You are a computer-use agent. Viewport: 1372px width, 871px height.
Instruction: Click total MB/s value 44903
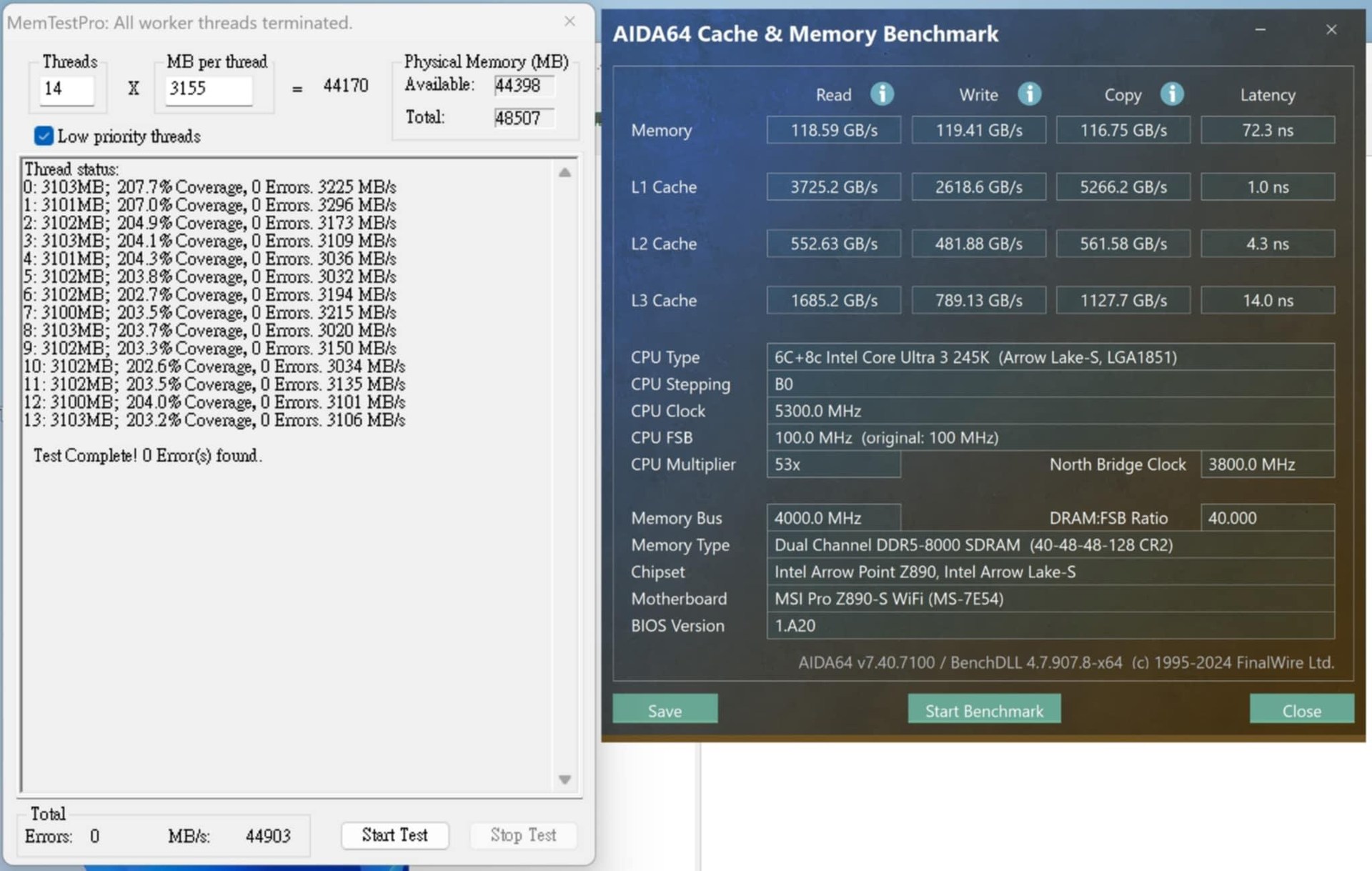tap(268, 836)
